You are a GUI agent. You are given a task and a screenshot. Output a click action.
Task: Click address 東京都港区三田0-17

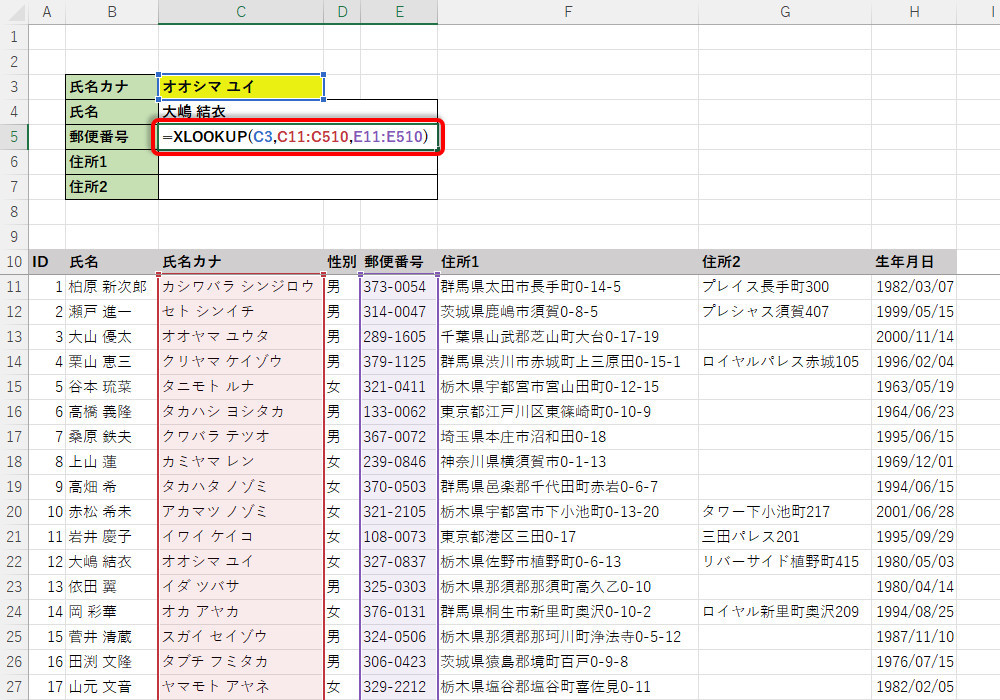point(568,537)
